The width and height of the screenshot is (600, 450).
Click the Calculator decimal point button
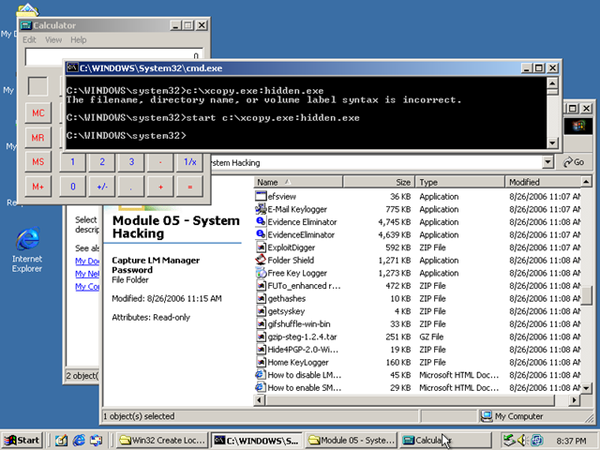click(x=131, y=187)
